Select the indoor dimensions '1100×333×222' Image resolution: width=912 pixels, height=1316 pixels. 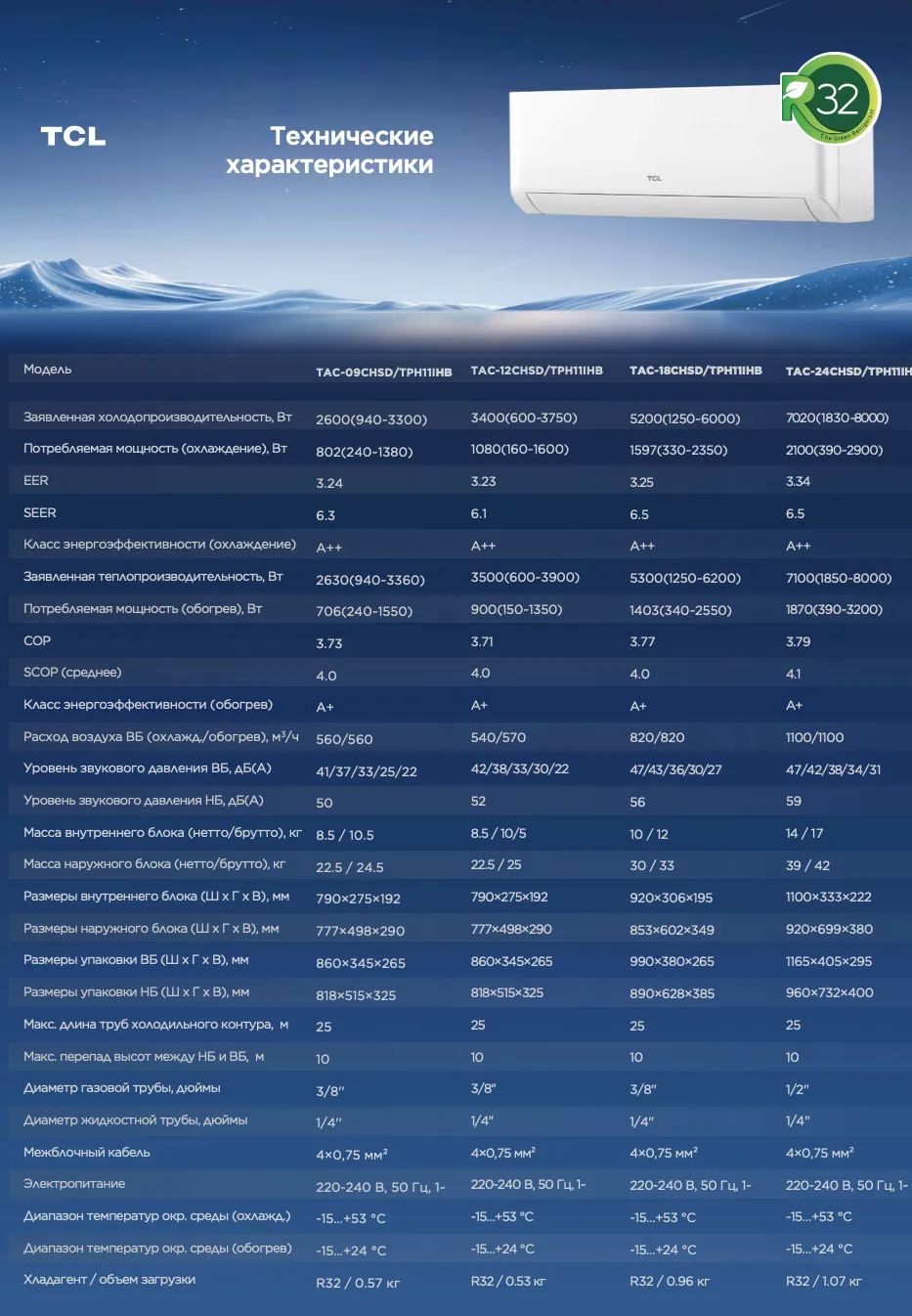828,897
